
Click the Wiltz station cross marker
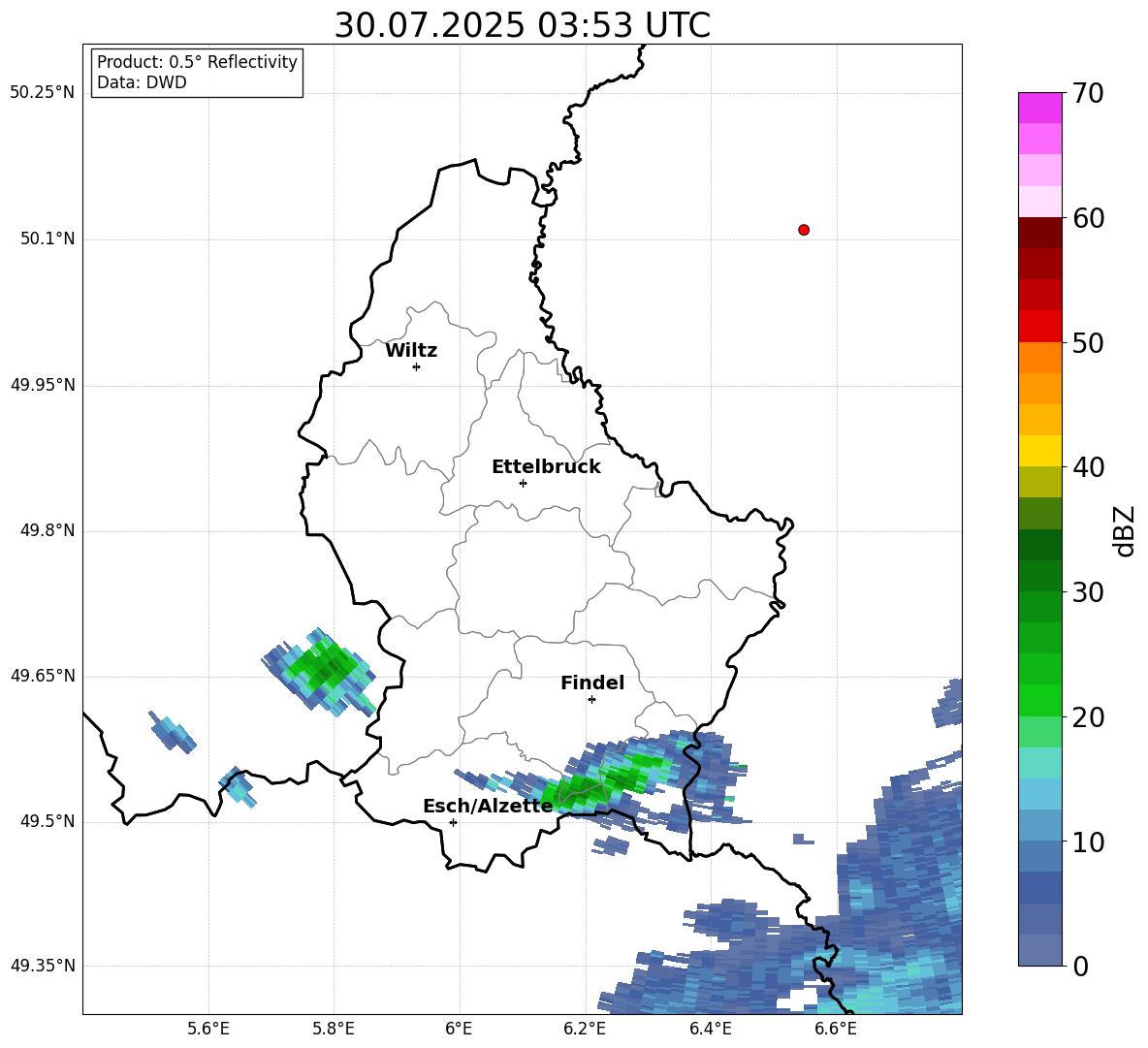[x=417, y=366]
